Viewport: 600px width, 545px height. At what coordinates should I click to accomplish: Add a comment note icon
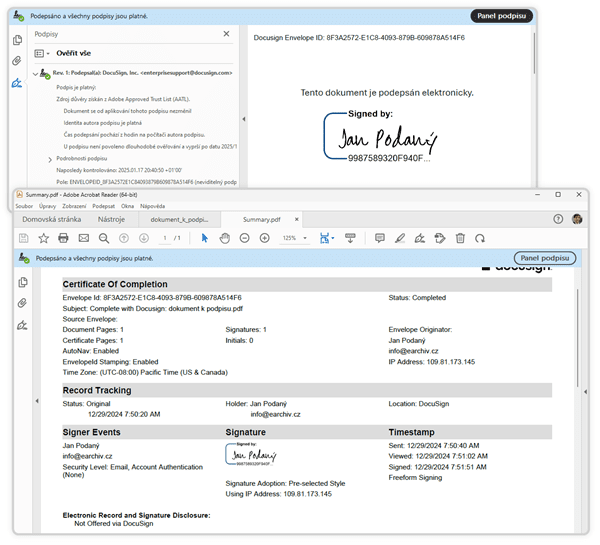point(380,238)
